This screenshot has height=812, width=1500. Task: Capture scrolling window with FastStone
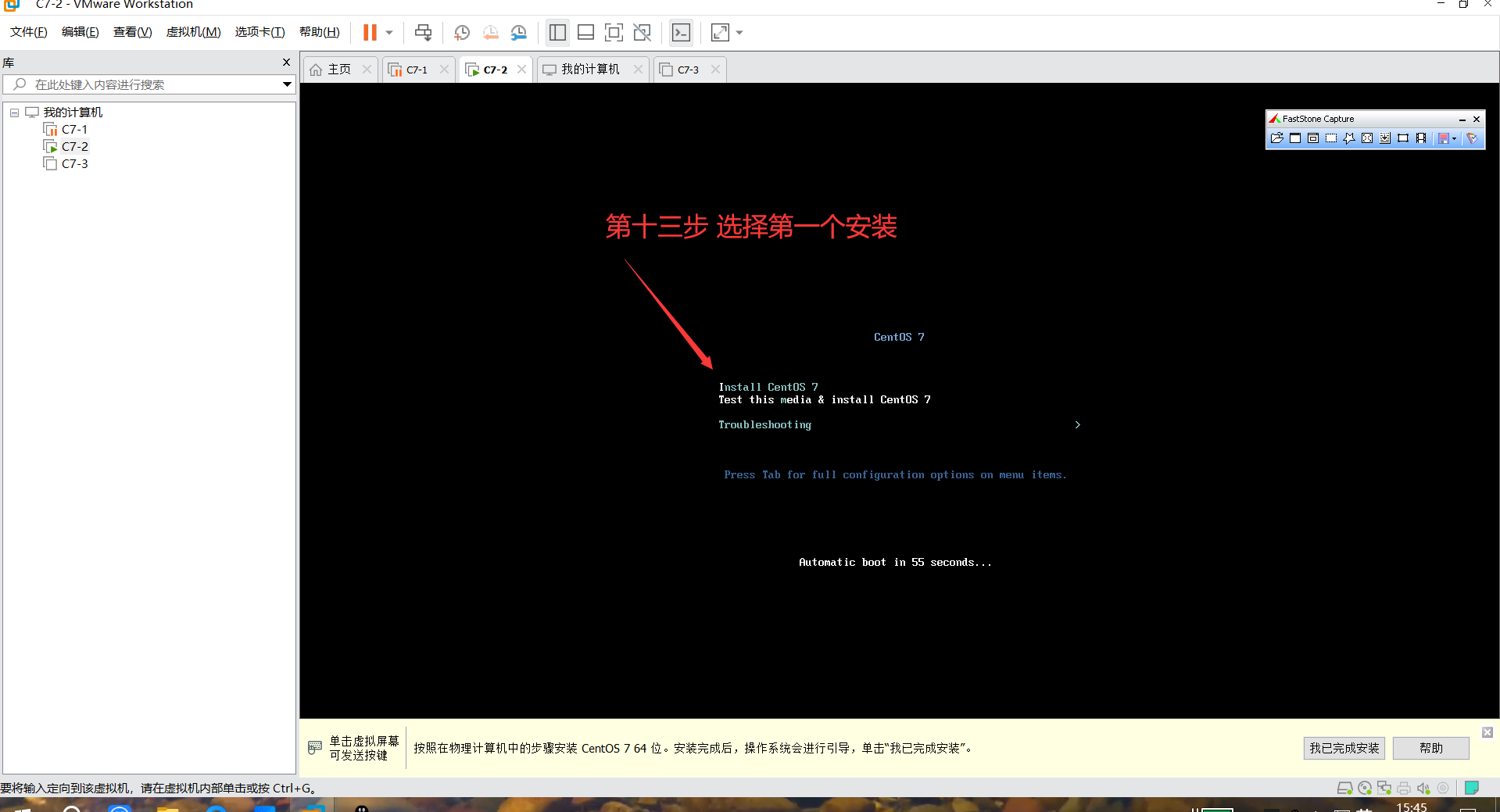click(1385, 138)
